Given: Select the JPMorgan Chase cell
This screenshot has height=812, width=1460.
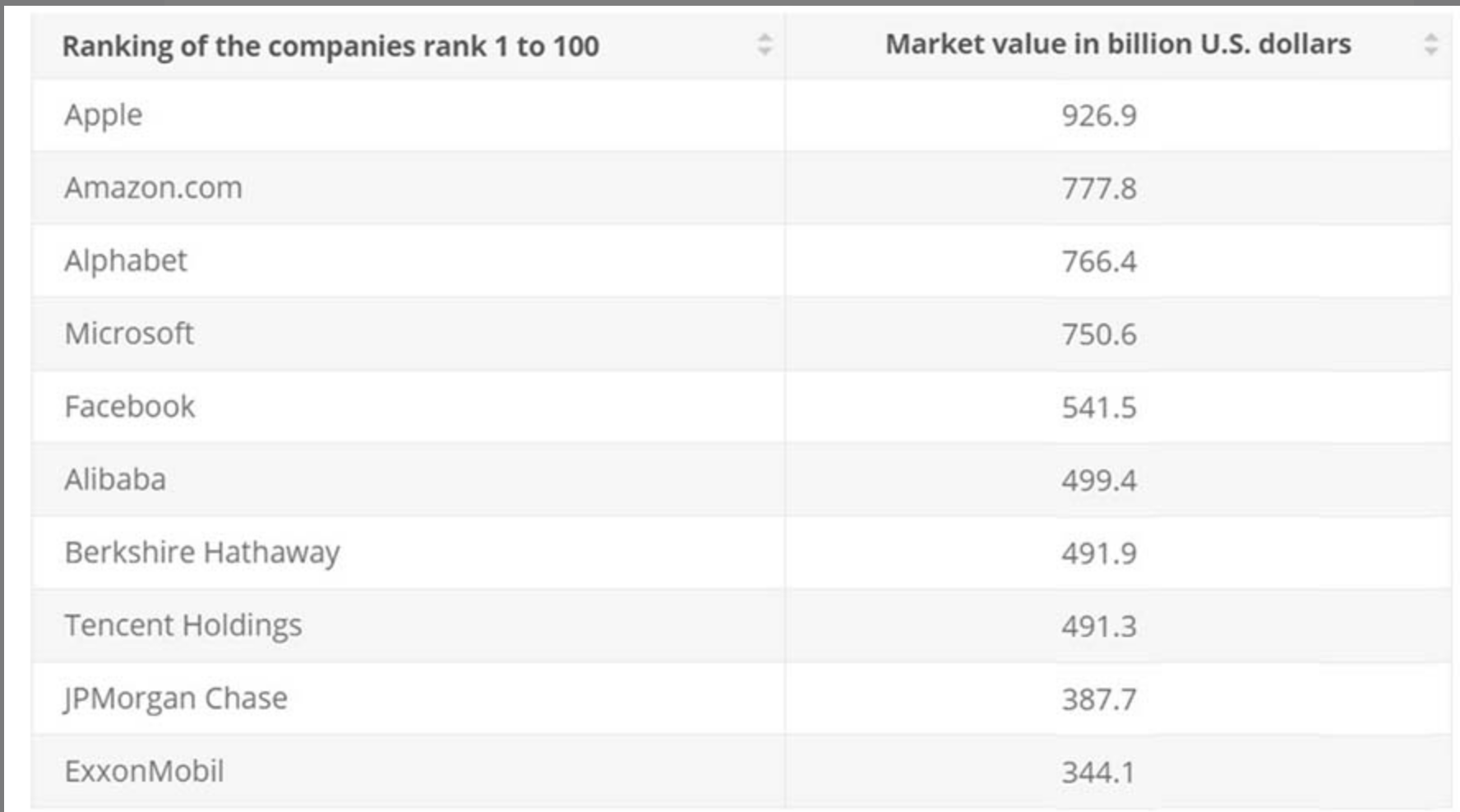Looking at the screenshot, I should [x=176, y=699].
